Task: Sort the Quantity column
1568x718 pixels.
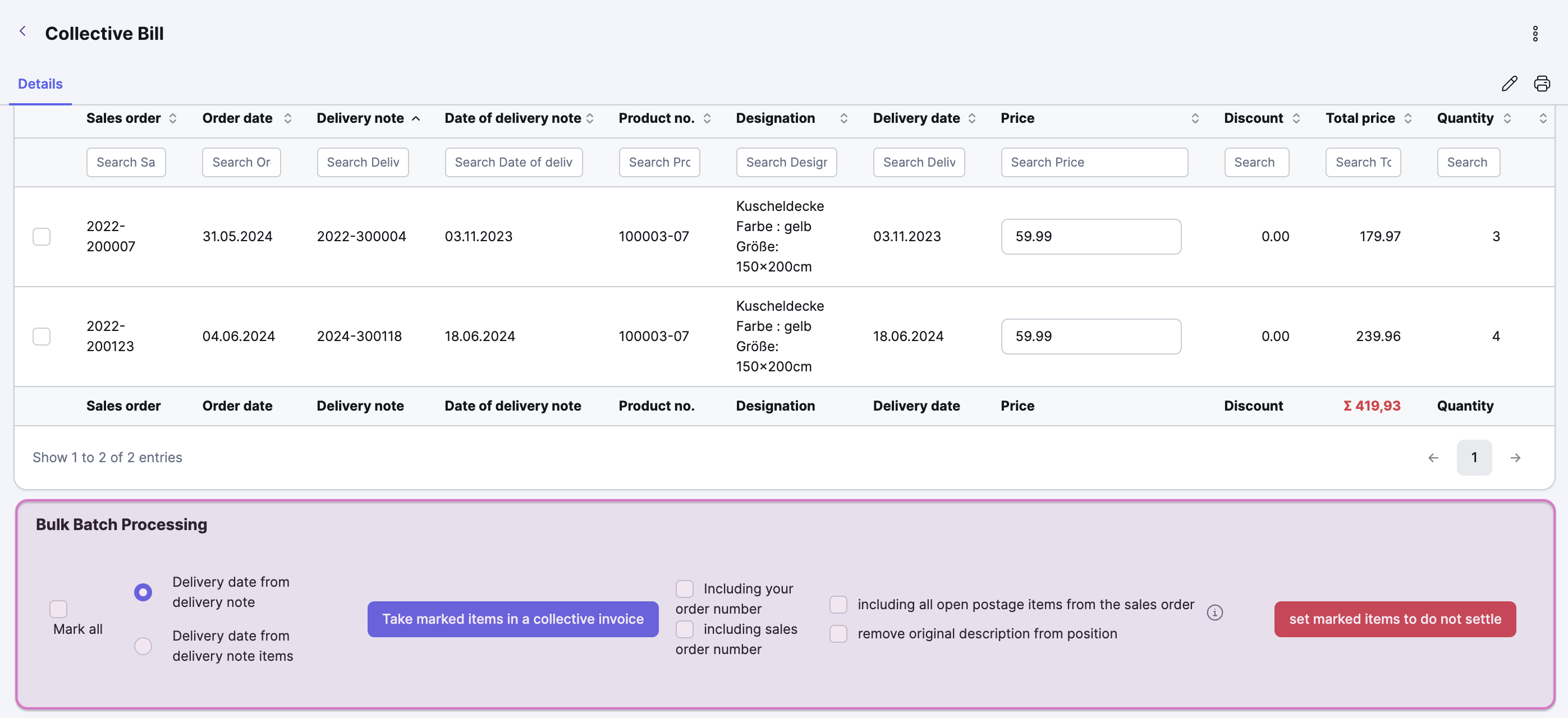Action: tap(1507, 119)
